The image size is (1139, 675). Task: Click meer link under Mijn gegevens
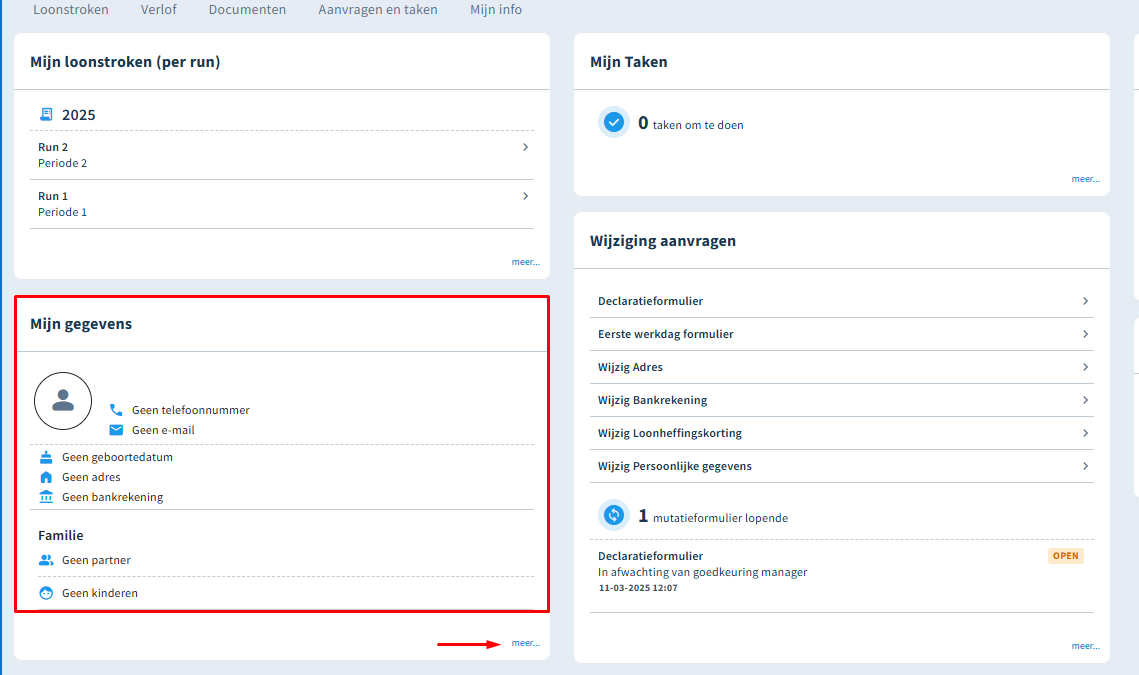pos(525,643)
